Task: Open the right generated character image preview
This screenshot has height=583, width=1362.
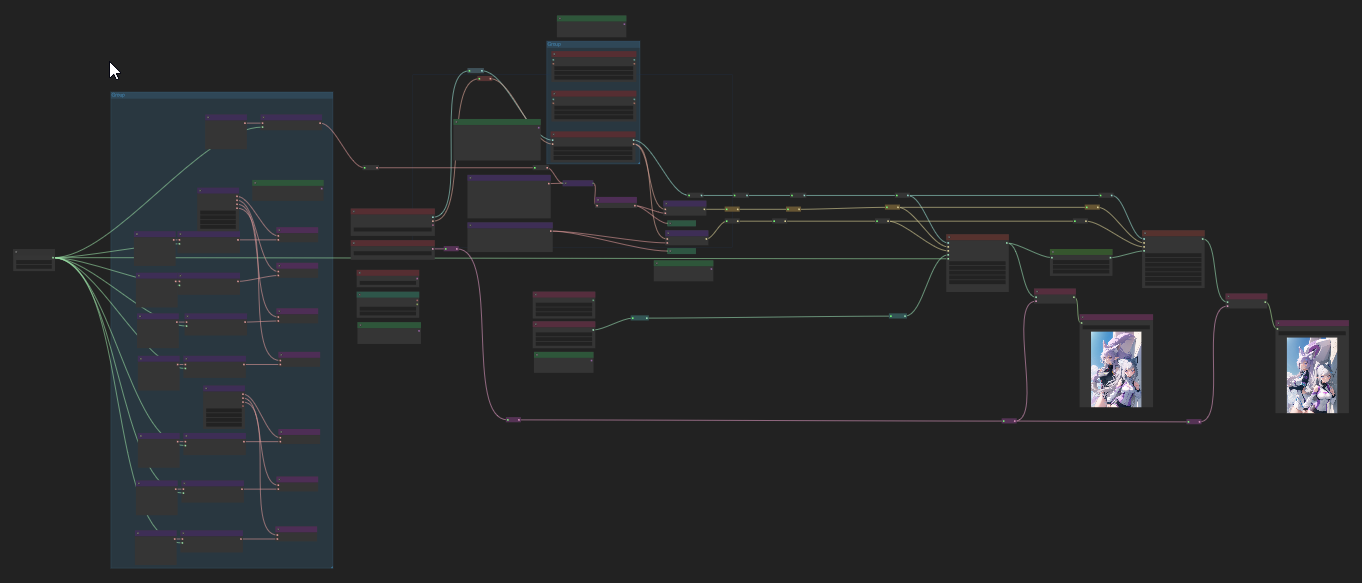Action: coord(1311,375)
